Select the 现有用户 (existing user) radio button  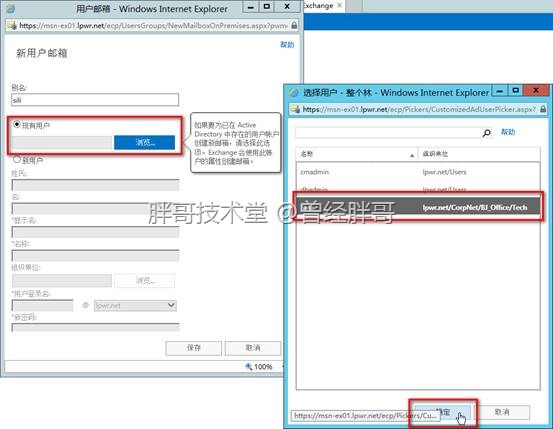(17, 125)
